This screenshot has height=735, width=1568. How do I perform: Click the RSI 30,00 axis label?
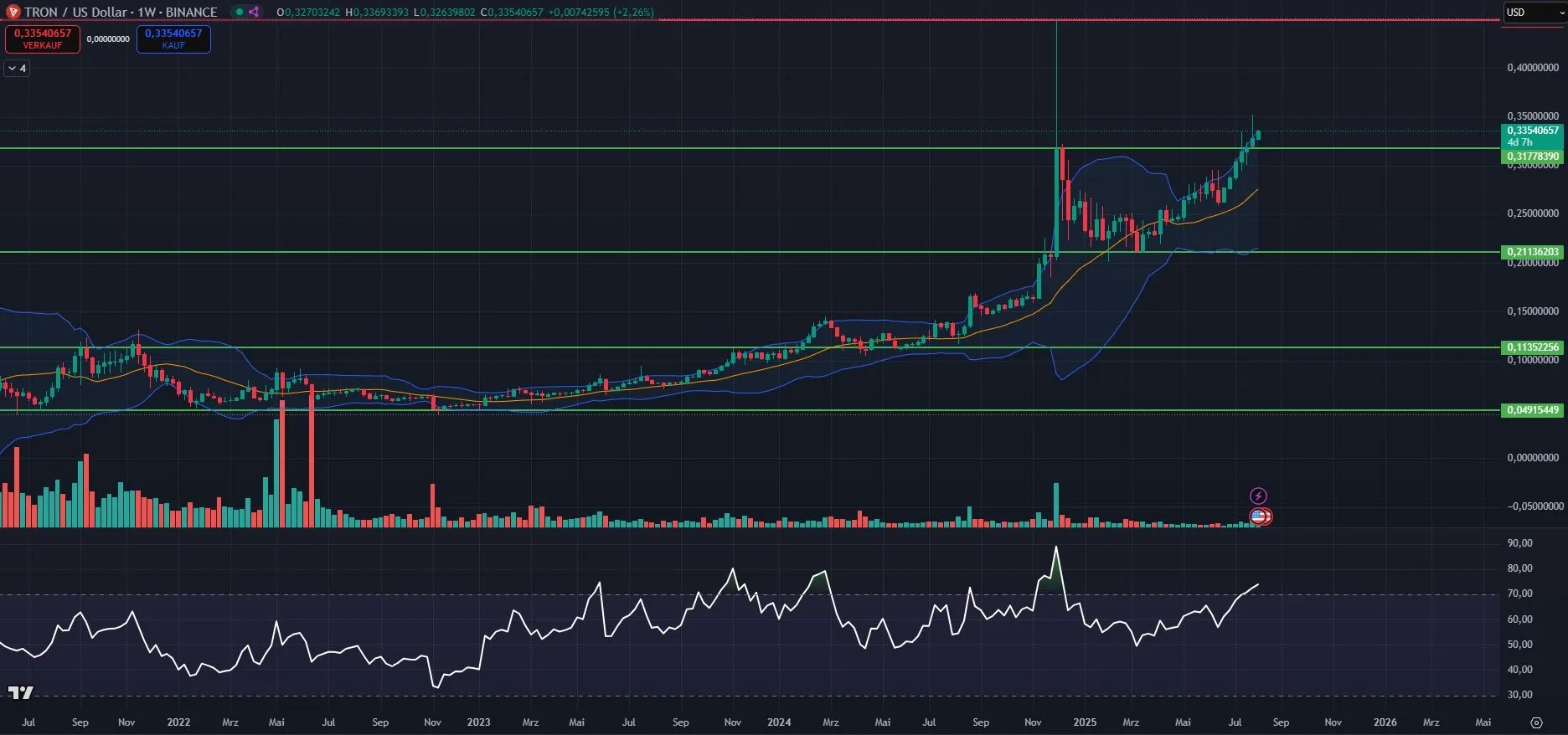(1519, 695)
